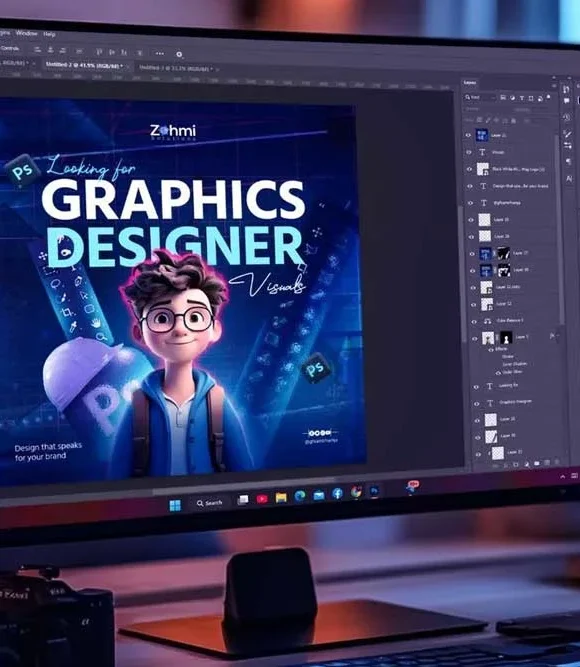
Task: Hide the @ handle text layer
Action: (x=470, y=203)
